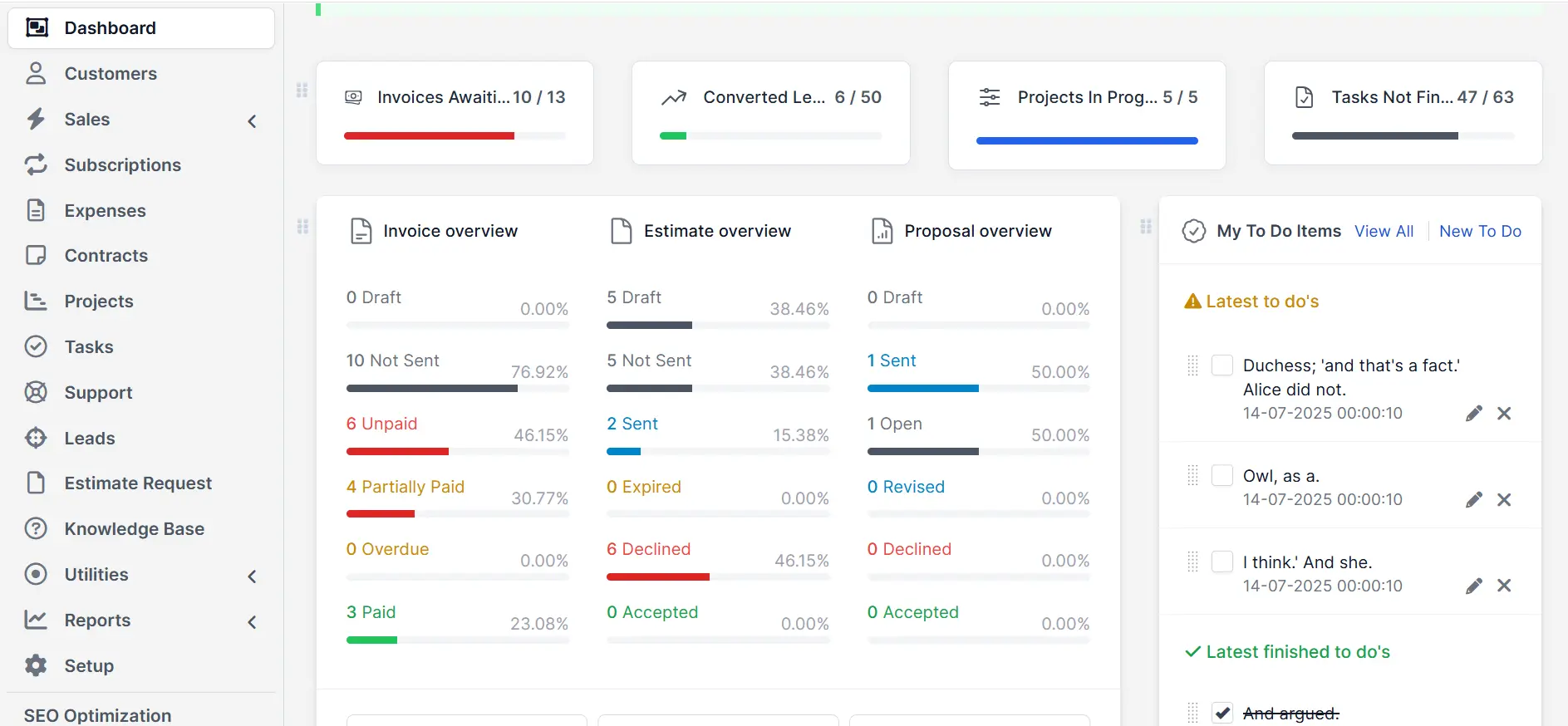Open the '0 Revised' proposals link
The height and width of the screenshot is (726, 1568).
(906, 487)
